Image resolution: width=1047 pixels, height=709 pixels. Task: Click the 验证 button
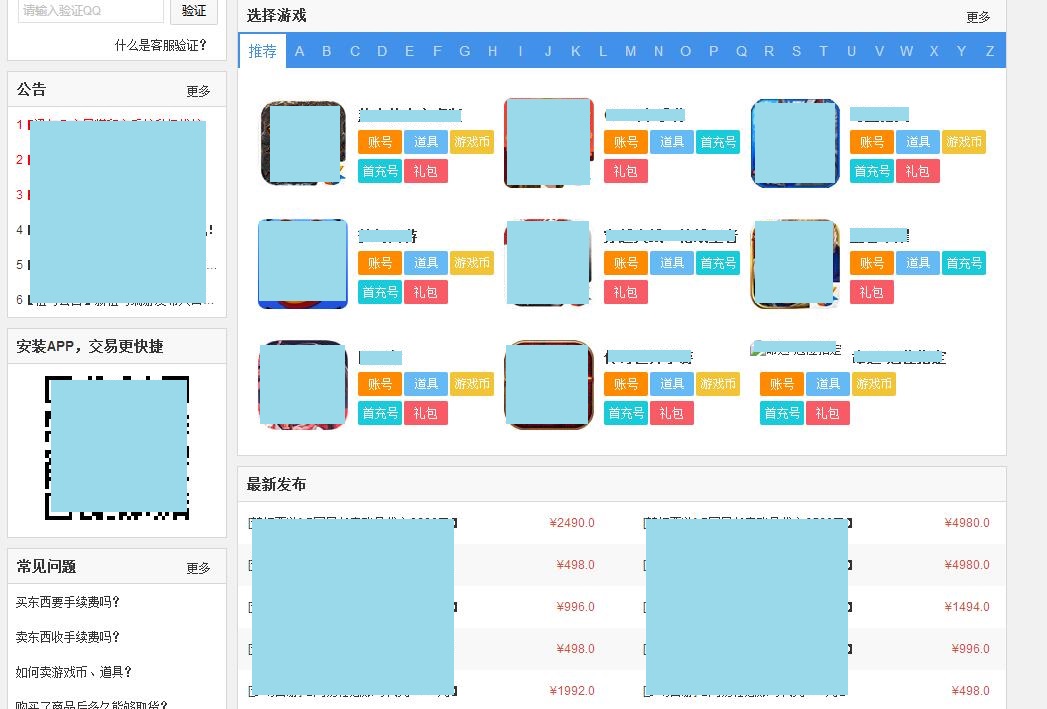[x=194, y=11]
